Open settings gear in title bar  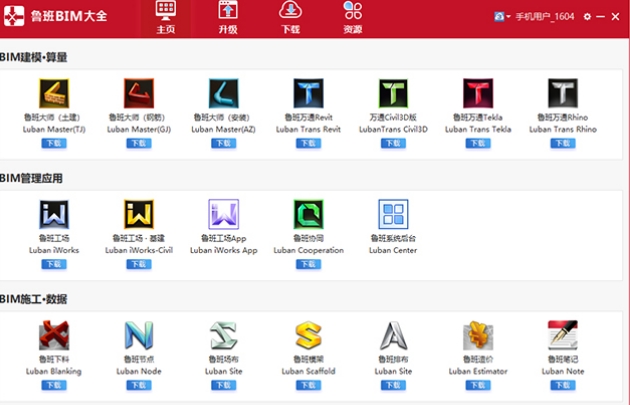587,16
